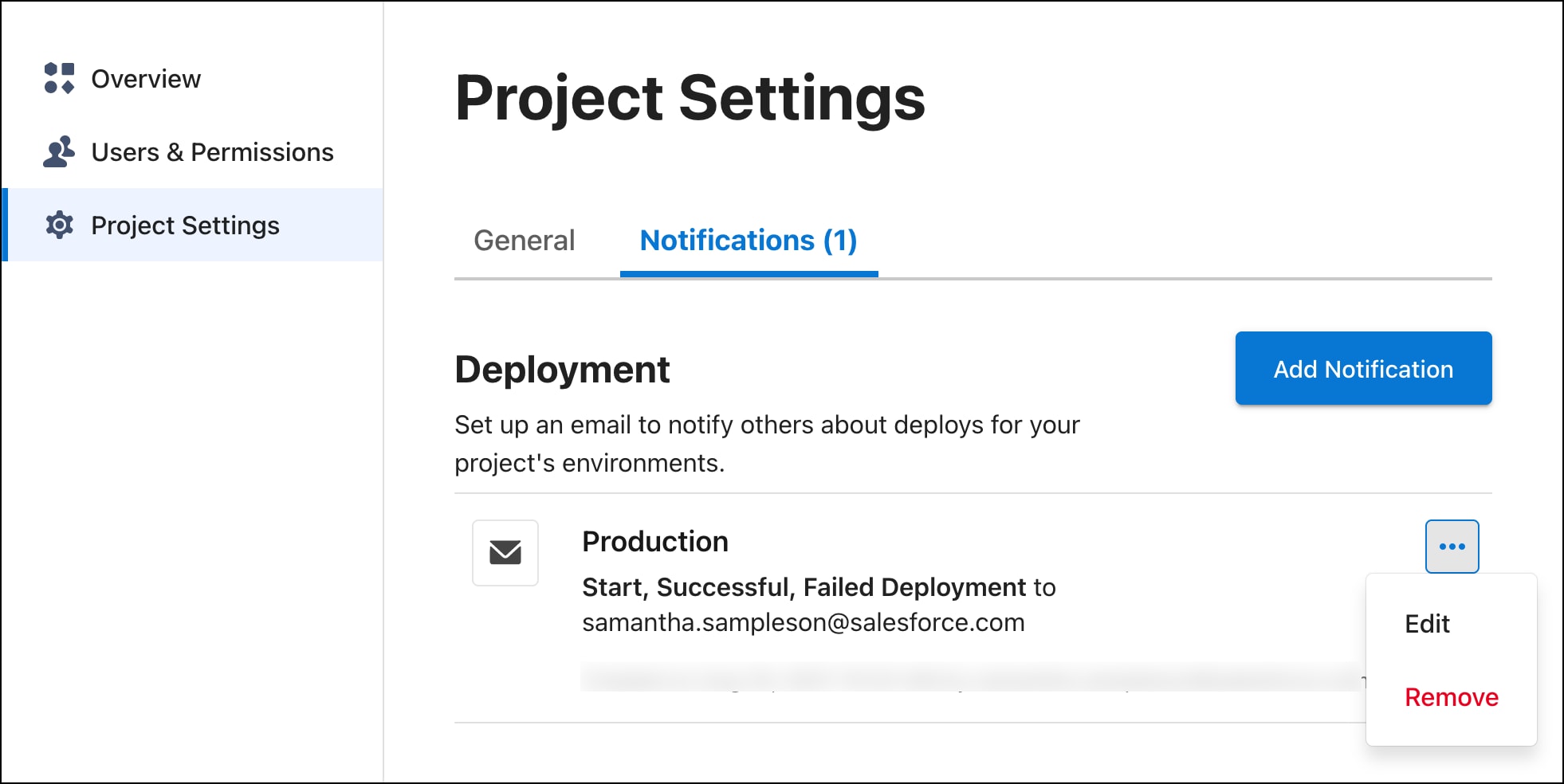Choose Edit from the dropdown menu

click(1451, 624)
